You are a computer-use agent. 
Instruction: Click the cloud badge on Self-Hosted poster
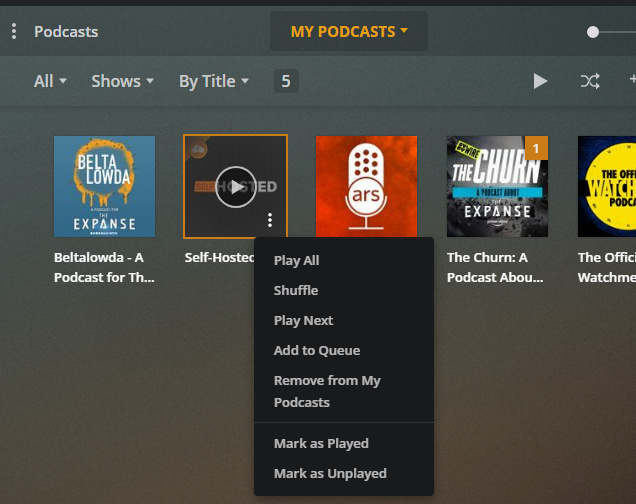tap(198, 150)
